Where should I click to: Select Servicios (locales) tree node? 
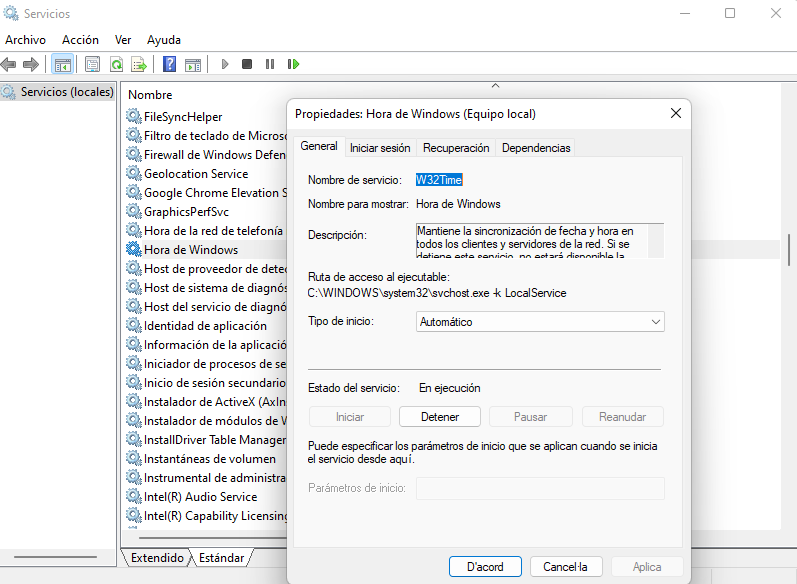pos(66,92)
